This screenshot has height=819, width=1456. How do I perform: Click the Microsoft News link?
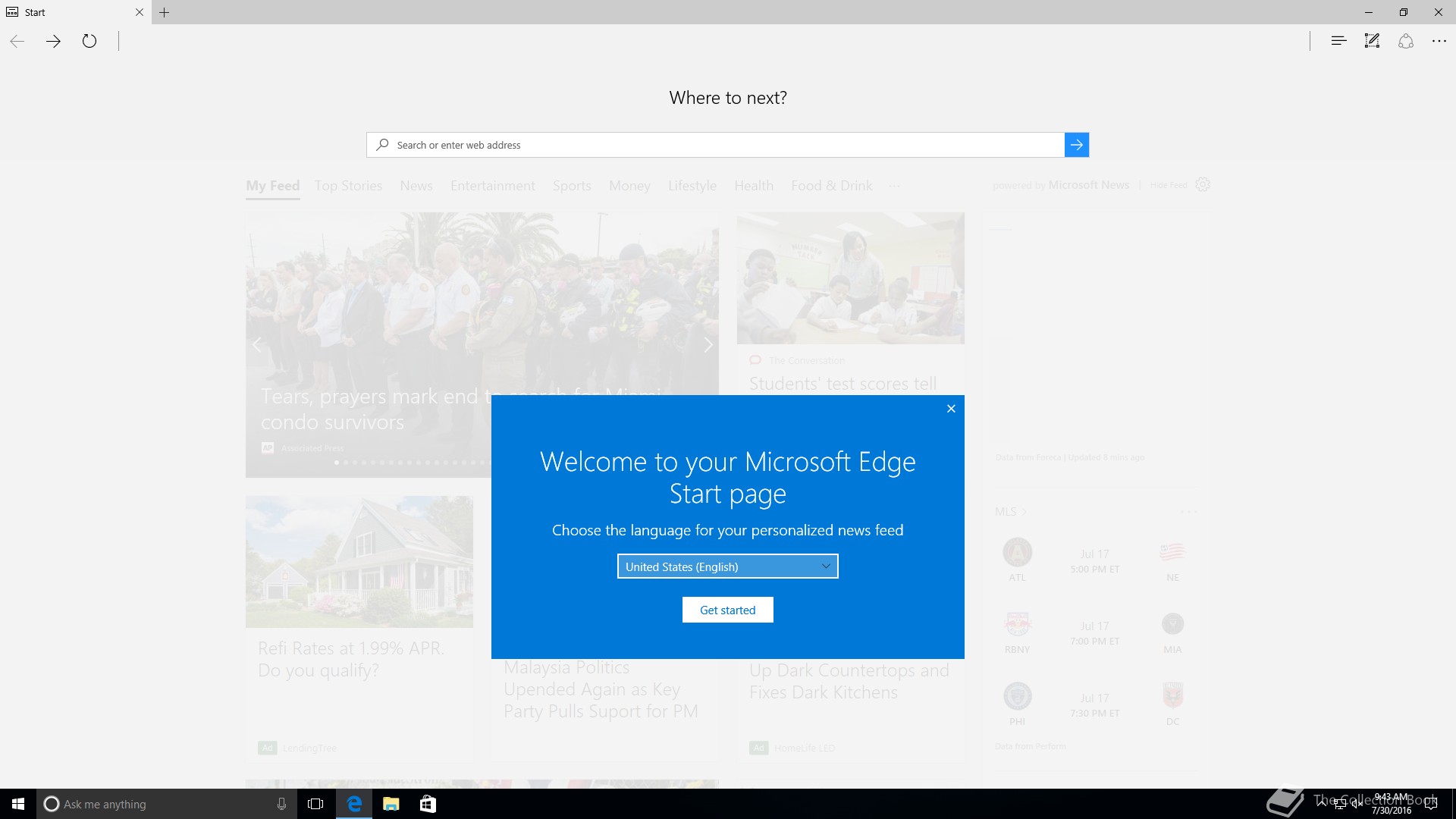1089,185
